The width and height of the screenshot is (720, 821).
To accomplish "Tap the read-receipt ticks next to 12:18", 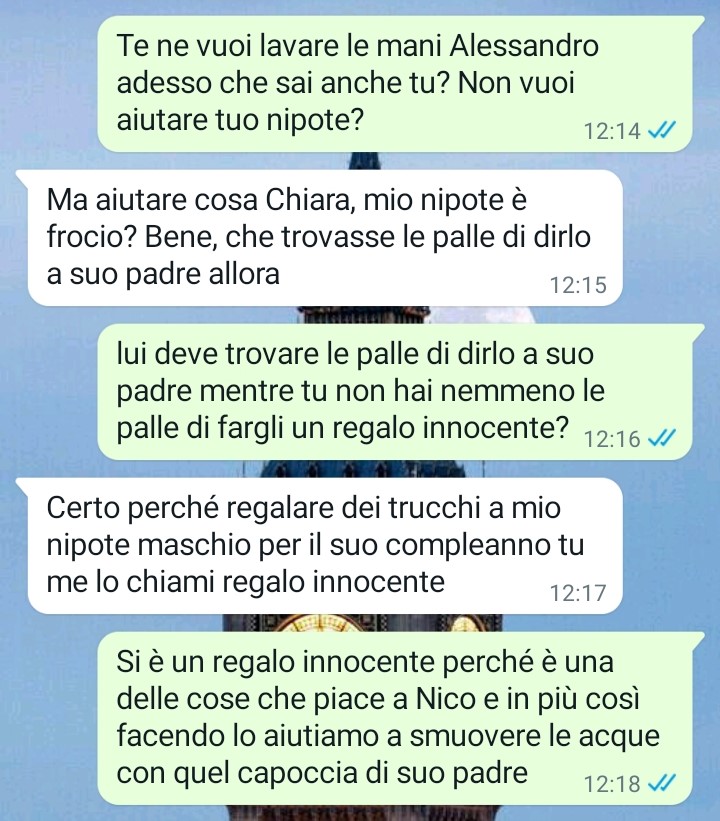I will 662,782.
